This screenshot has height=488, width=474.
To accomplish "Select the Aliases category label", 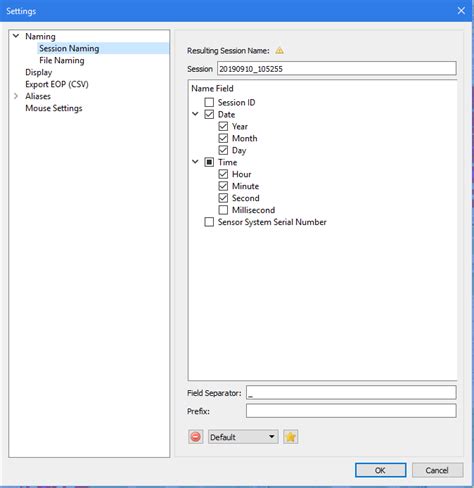I will click(38, 96).
